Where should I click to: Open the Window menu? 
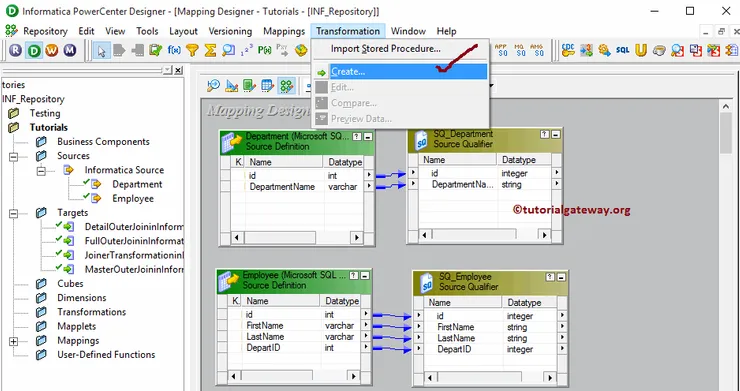[x=408, y=31]
